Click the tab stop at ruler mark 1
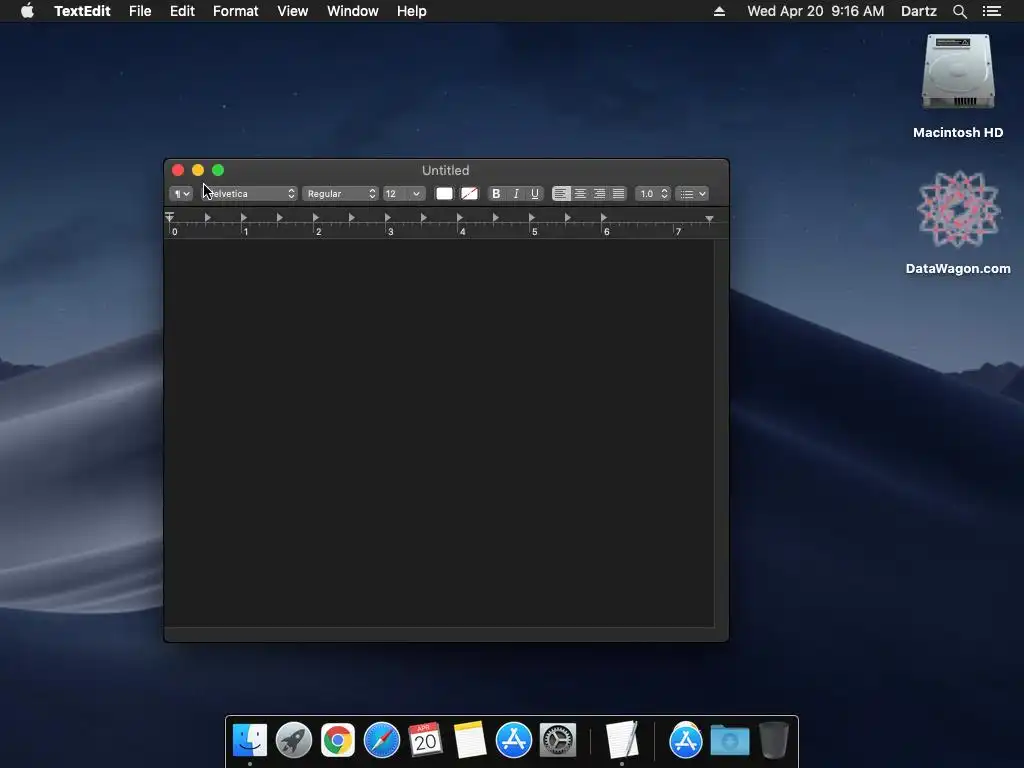Viewport: 1024px width, 768px height. (244, 217)
